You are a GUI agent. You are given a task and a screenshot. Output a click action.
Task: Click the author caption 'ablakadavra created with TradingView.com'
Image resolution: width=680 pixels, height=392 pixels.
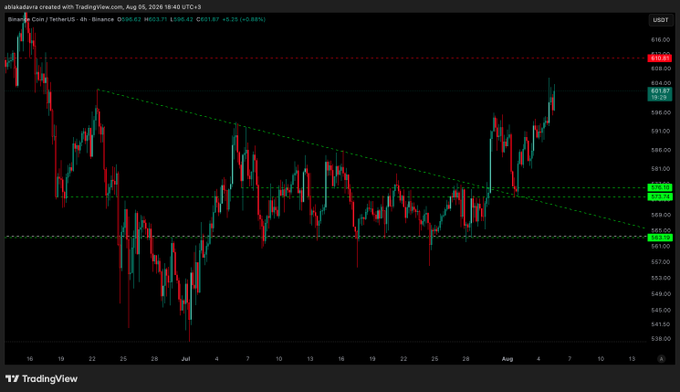click(64, 7)
